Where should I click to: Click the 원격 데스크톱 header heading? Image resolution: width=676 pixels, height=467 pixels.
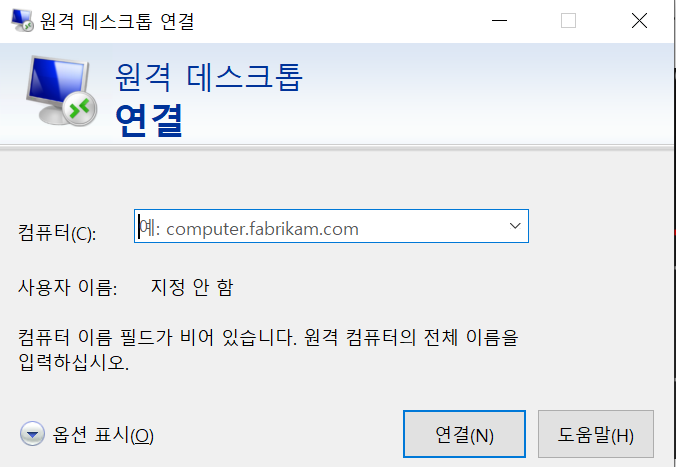pyautogui.click(x=209, y=78)
